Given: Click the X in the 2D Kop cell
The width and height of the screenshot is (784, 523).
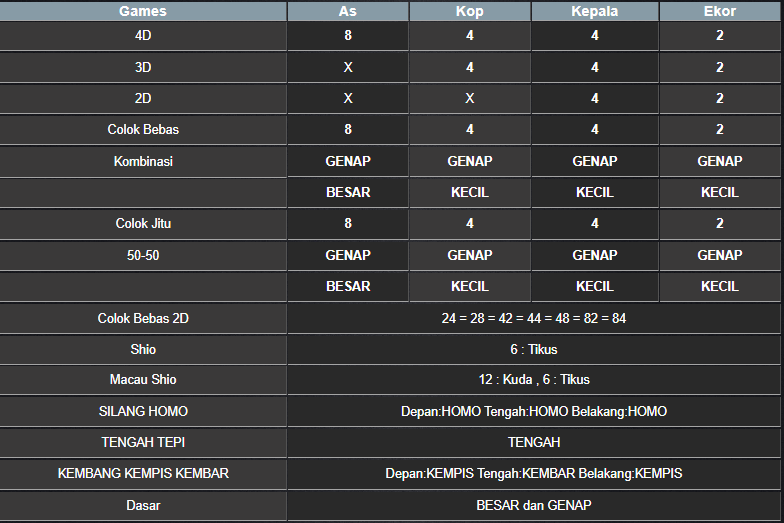Looking at the screenshot, I should tap(469, 99).
